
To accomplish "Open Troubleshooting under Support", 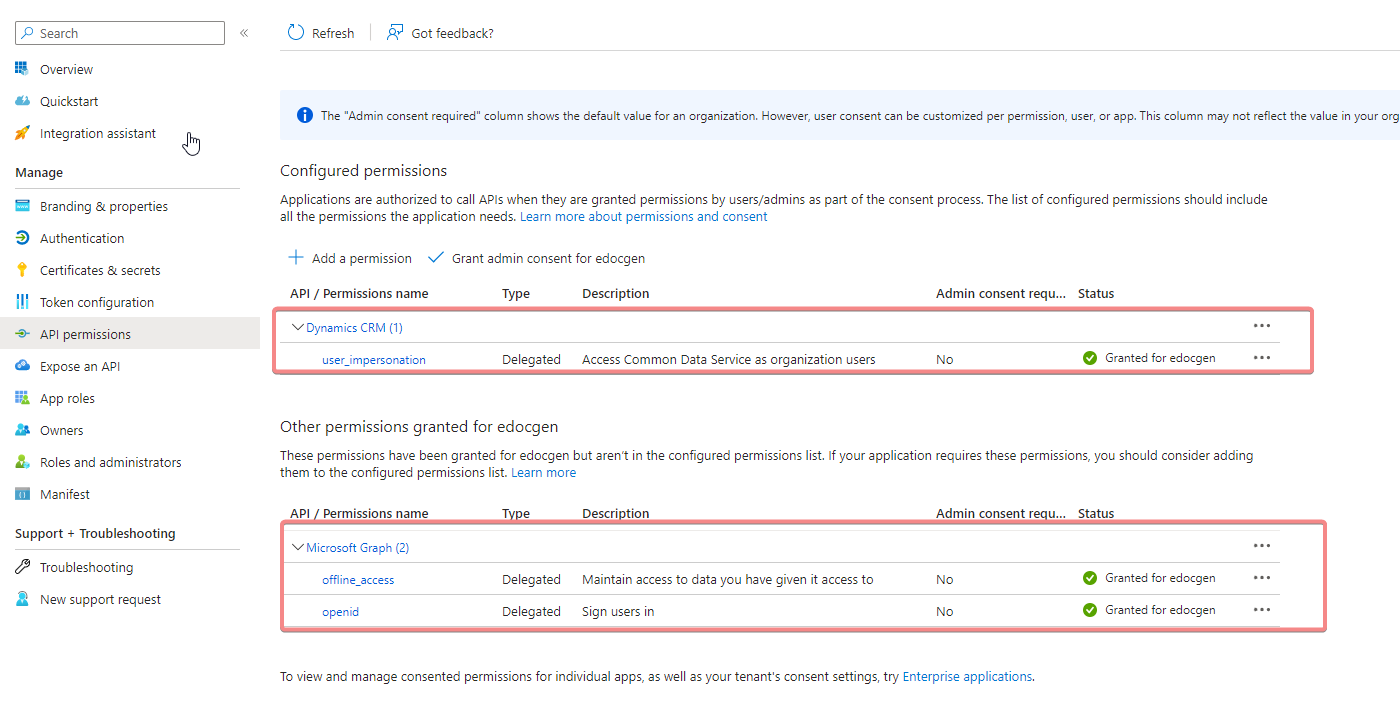I will pos(86,566).
